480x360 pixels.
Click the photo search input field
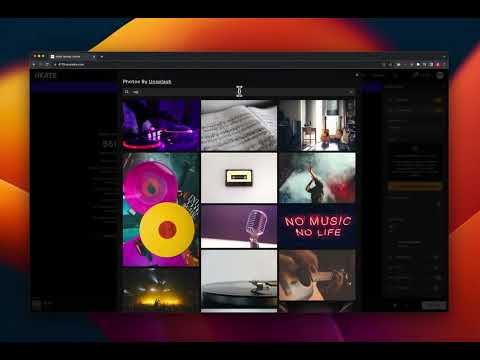[x=238, y=92]
